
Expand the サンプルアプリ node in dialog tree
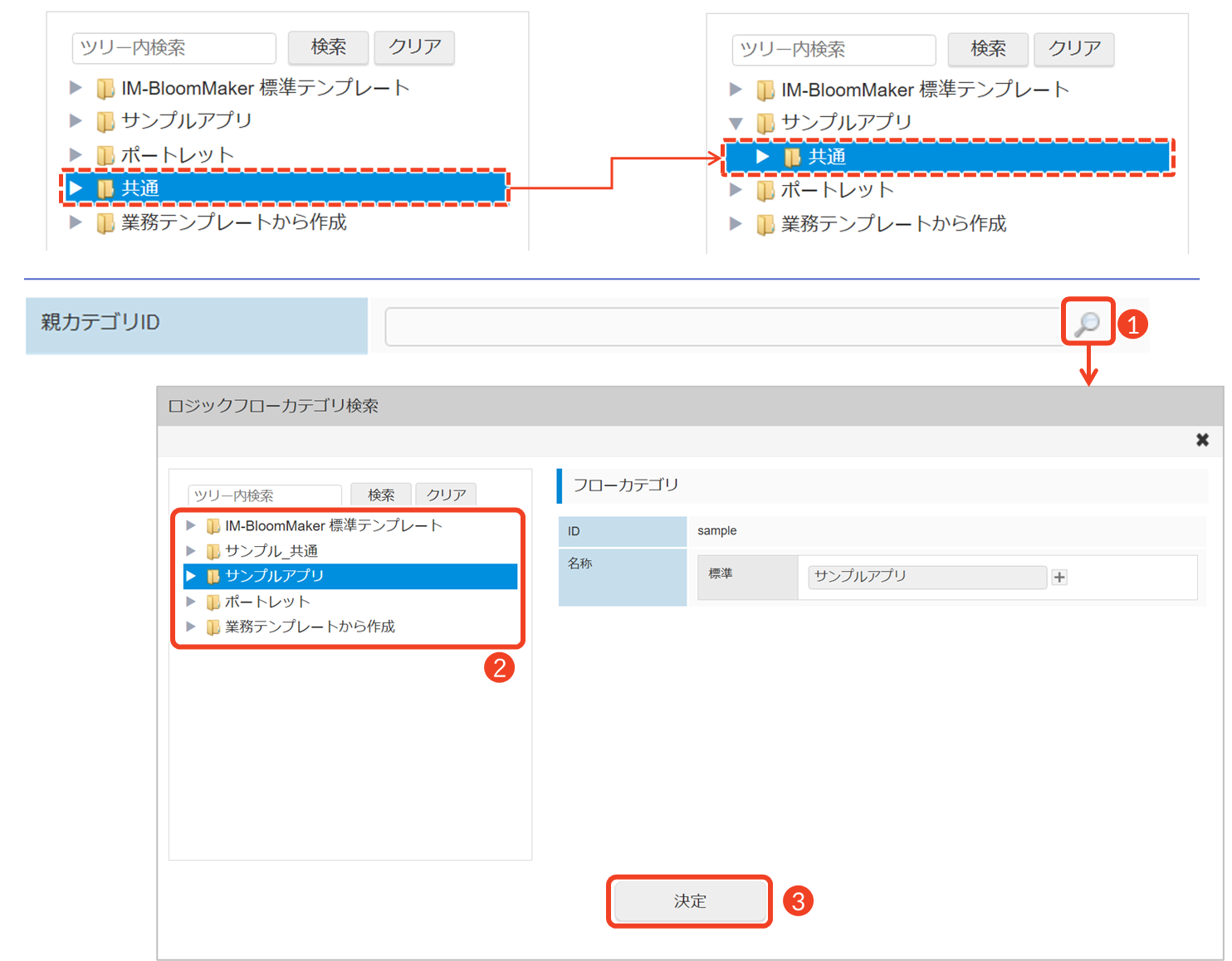pyautogui.click(x=191, y=576)
